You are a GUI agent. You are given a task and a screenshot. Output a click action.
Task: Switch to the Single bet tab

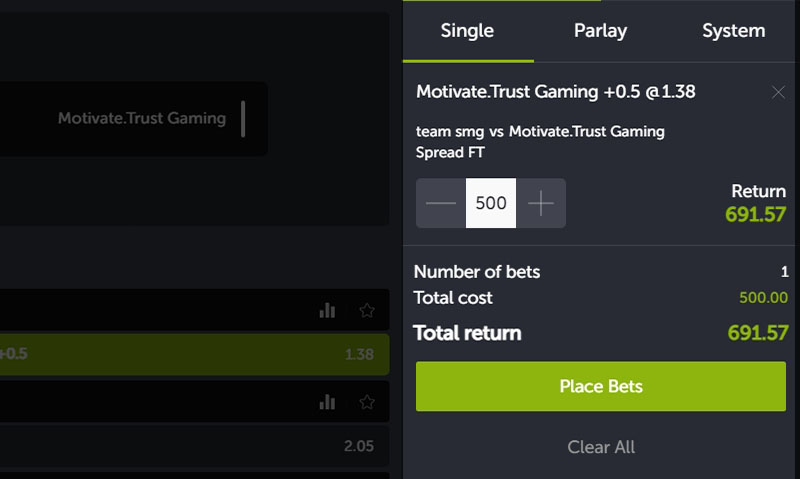[467, 31]
